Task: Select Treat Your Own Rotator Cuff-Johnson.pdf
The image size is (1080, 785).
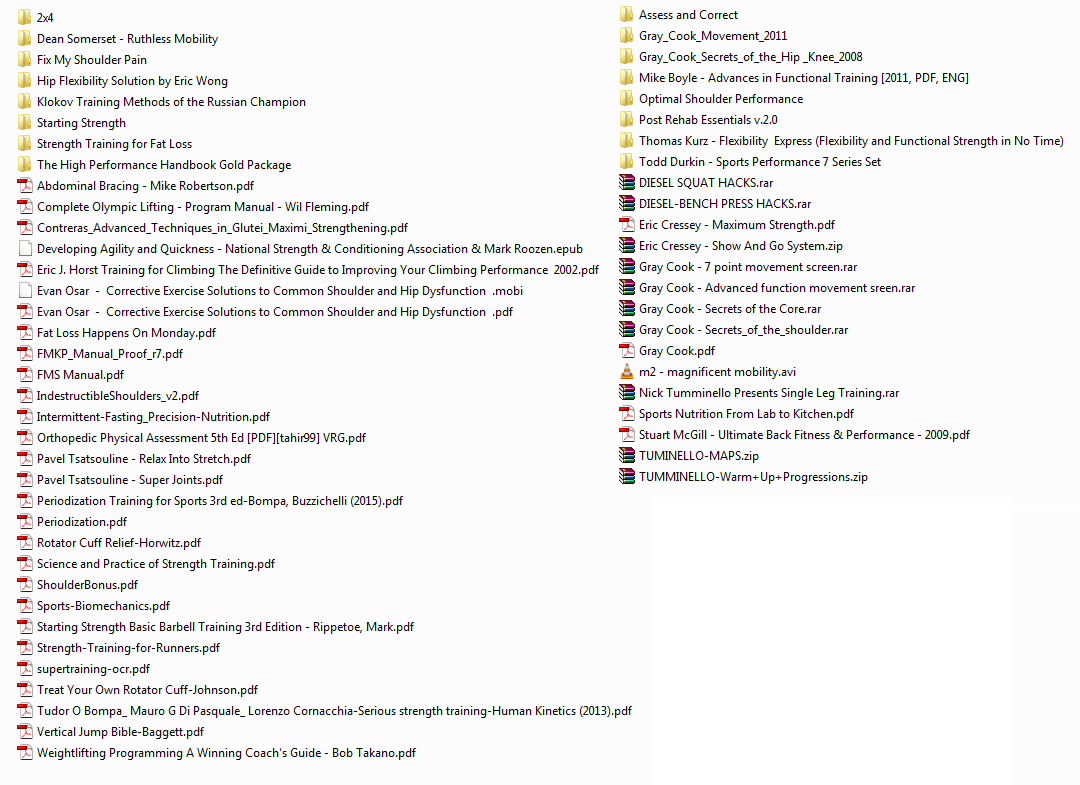Action: pyautogui.click(x=147, y=689)
